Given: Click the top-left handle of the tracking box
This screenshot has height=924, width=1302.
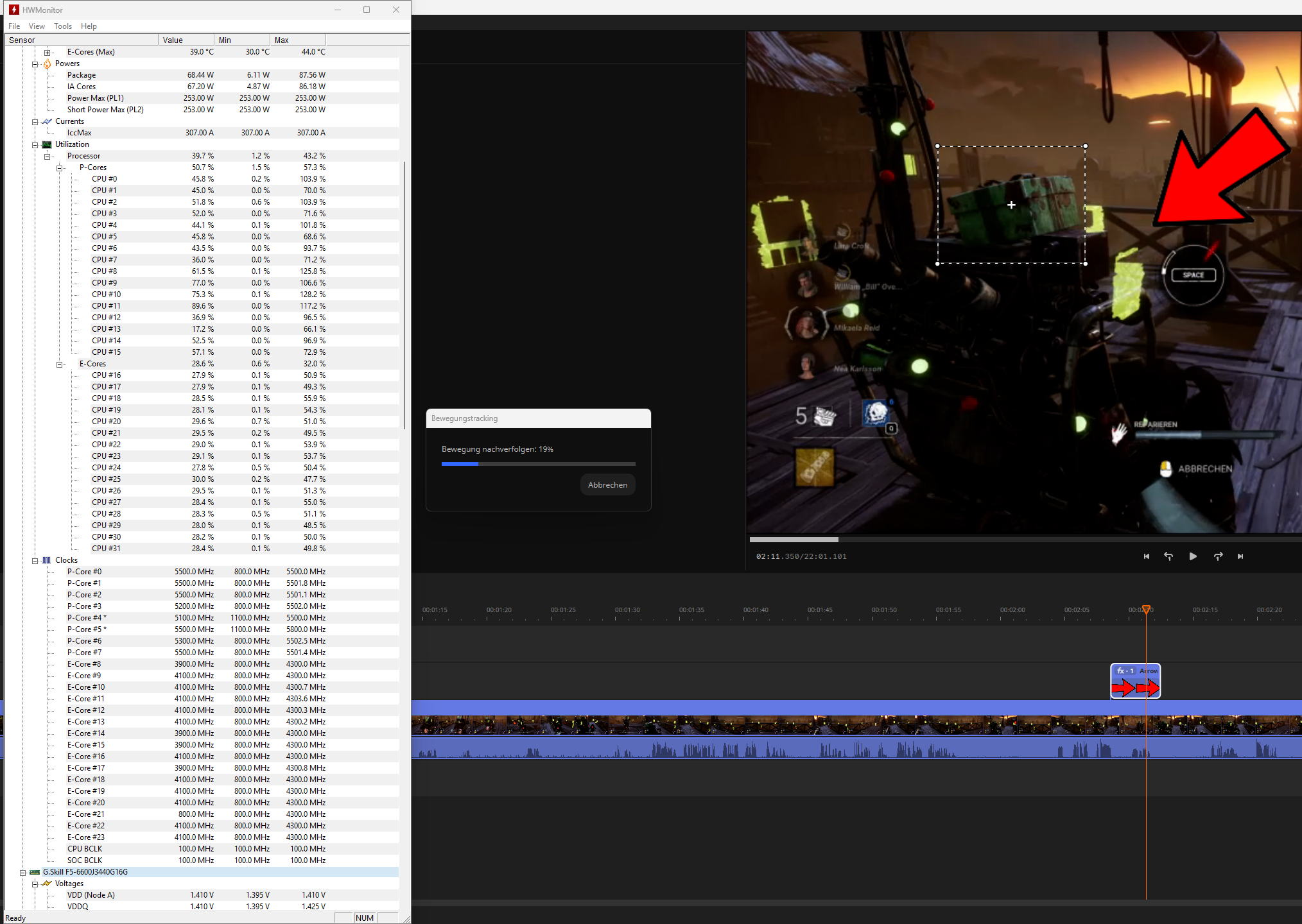Looking at the screenshot, I should [x=937, y=146].
